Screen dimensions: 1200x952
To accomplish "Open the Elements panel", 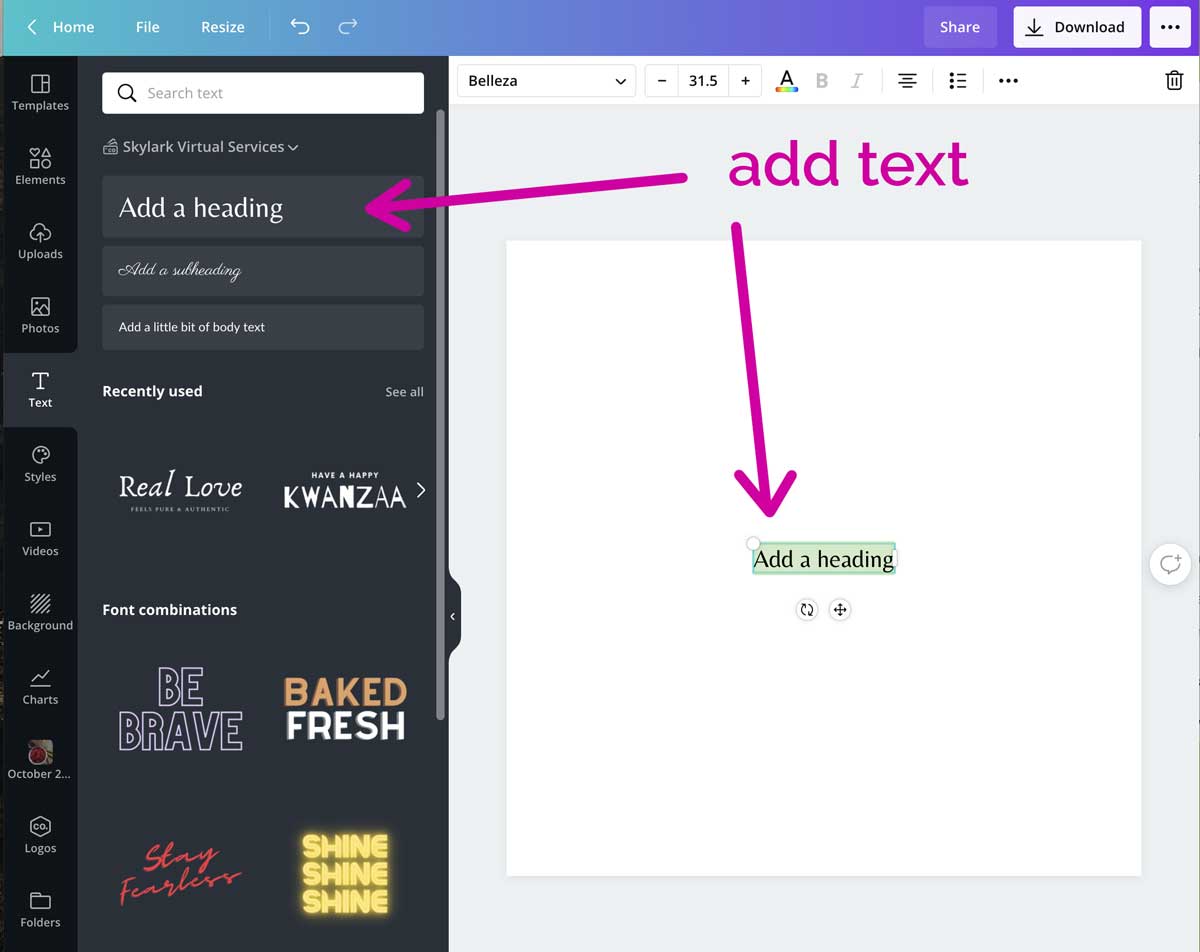I will tap(40, 167).
